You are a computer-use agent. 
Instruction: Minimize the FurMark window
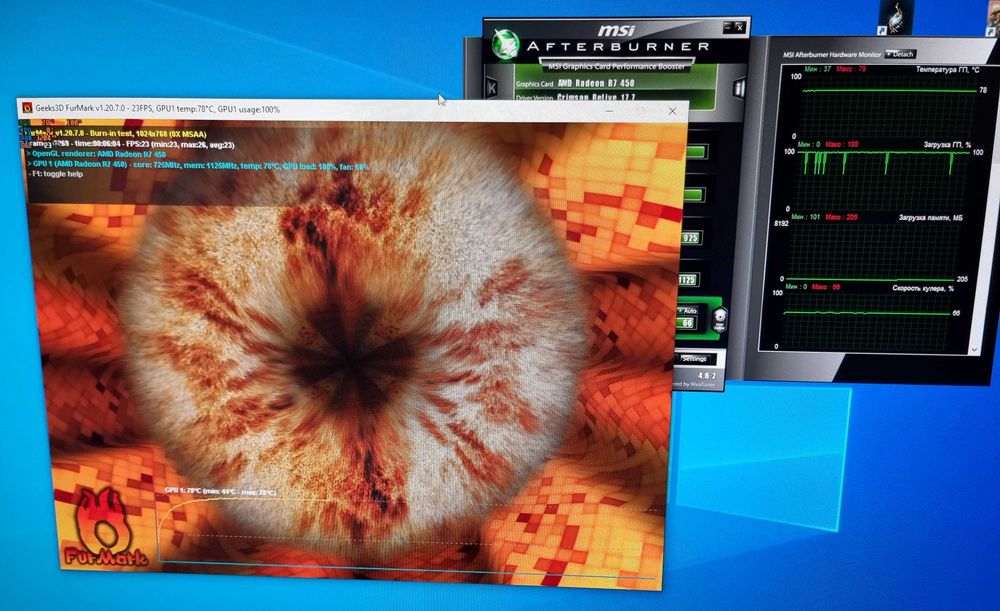coord(610,111)
